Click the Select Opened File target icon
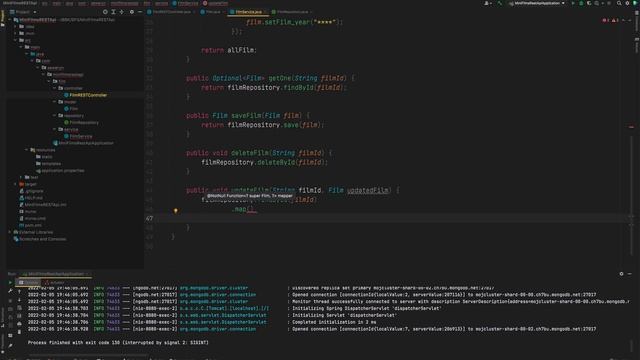640x360 pixels. (x=105, y=12)
